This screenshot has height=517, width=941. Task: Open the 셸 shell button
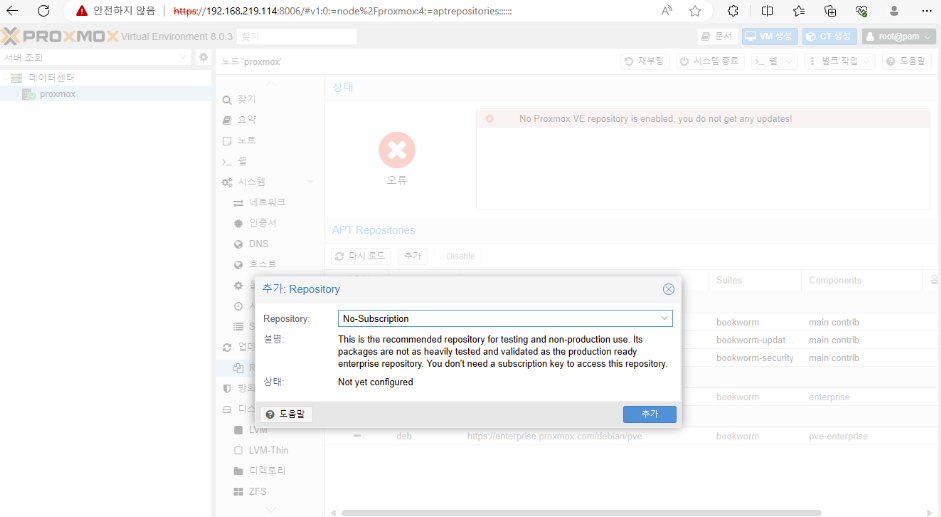pos(766,61)
